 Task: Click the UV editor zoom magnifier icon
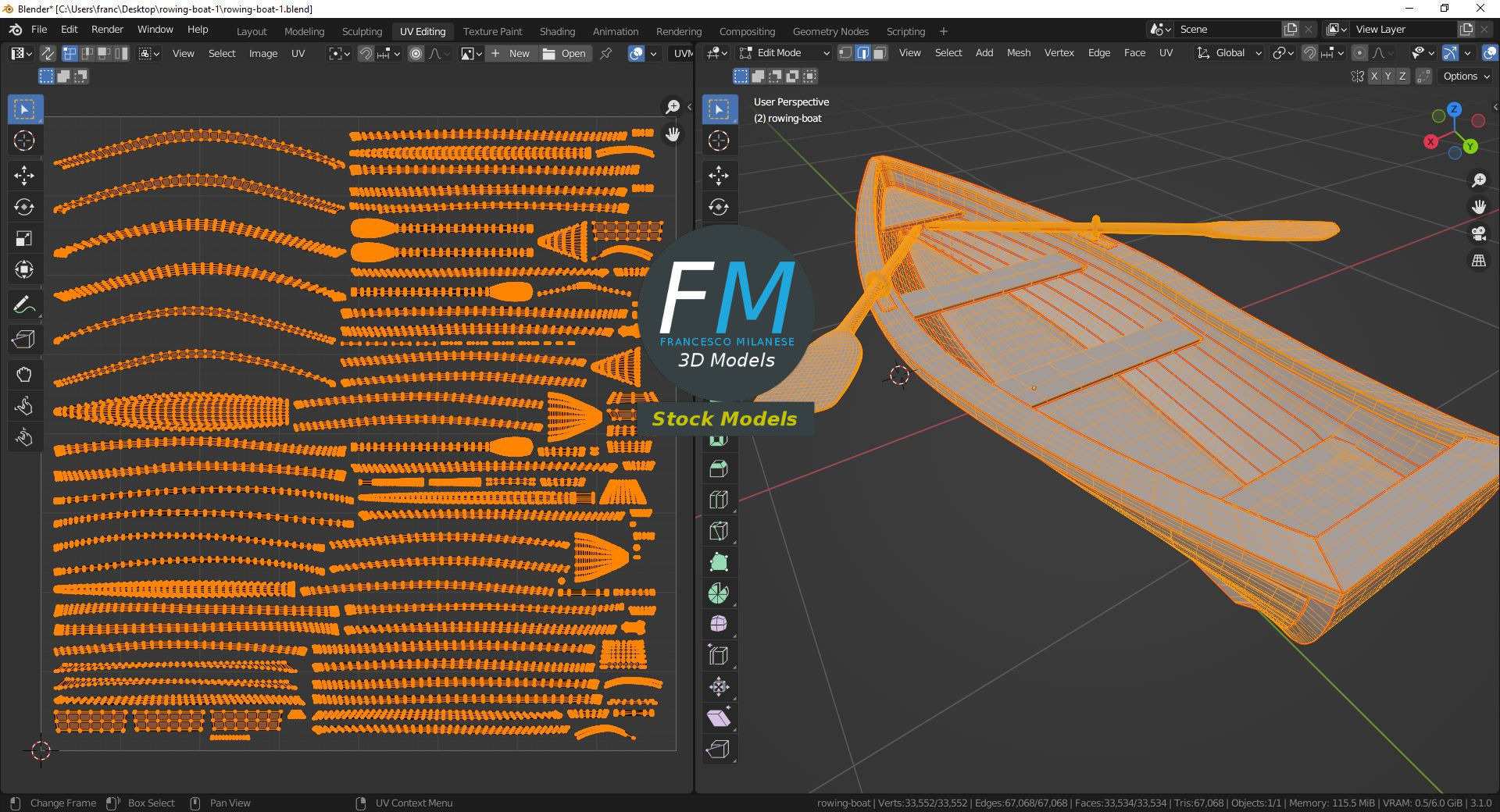(x=672, y=107)
